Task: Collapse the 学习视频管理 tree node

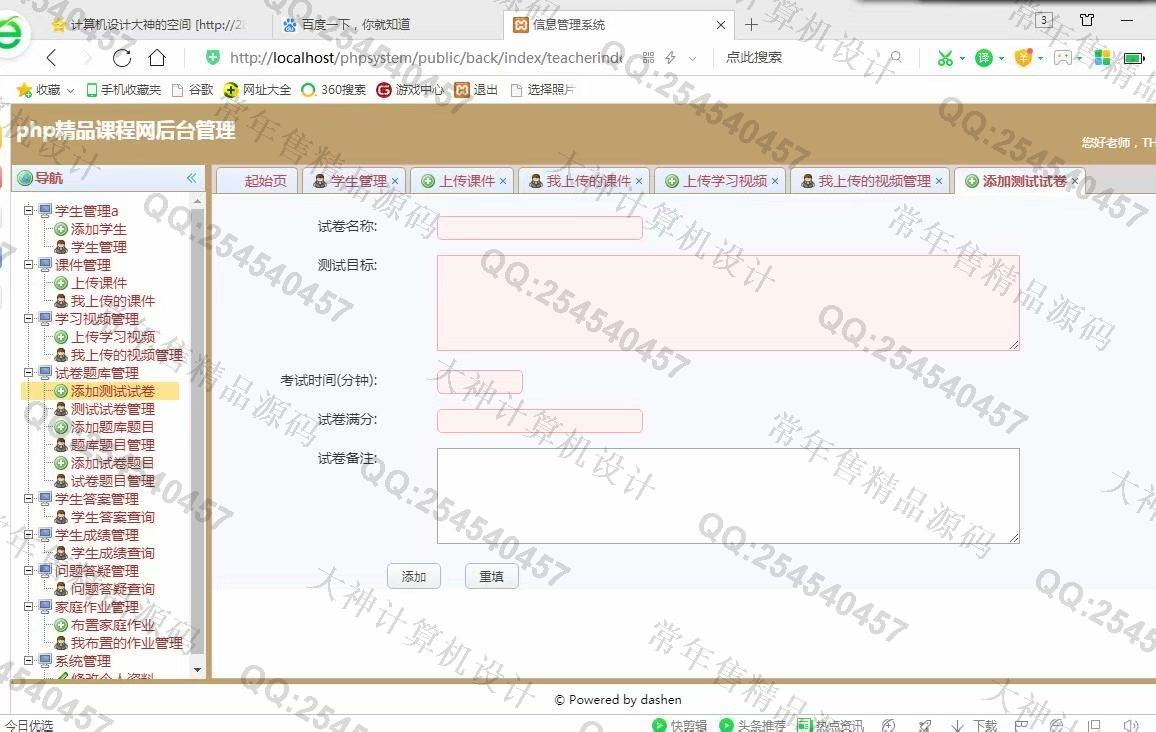Action: [x=28, y=318]
